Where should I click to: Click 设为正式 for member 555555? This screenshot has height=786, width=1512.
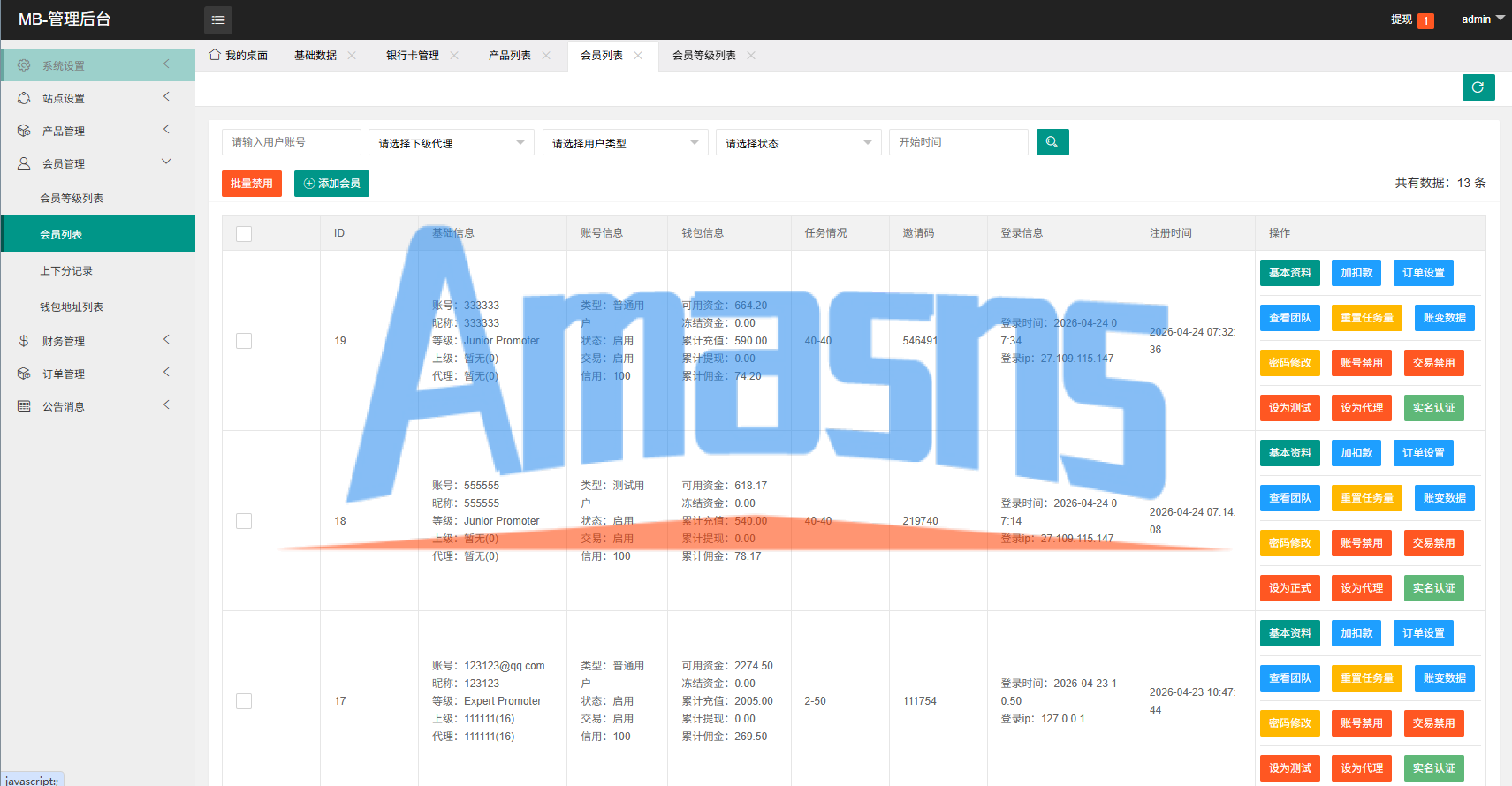tap(1290, 588)
